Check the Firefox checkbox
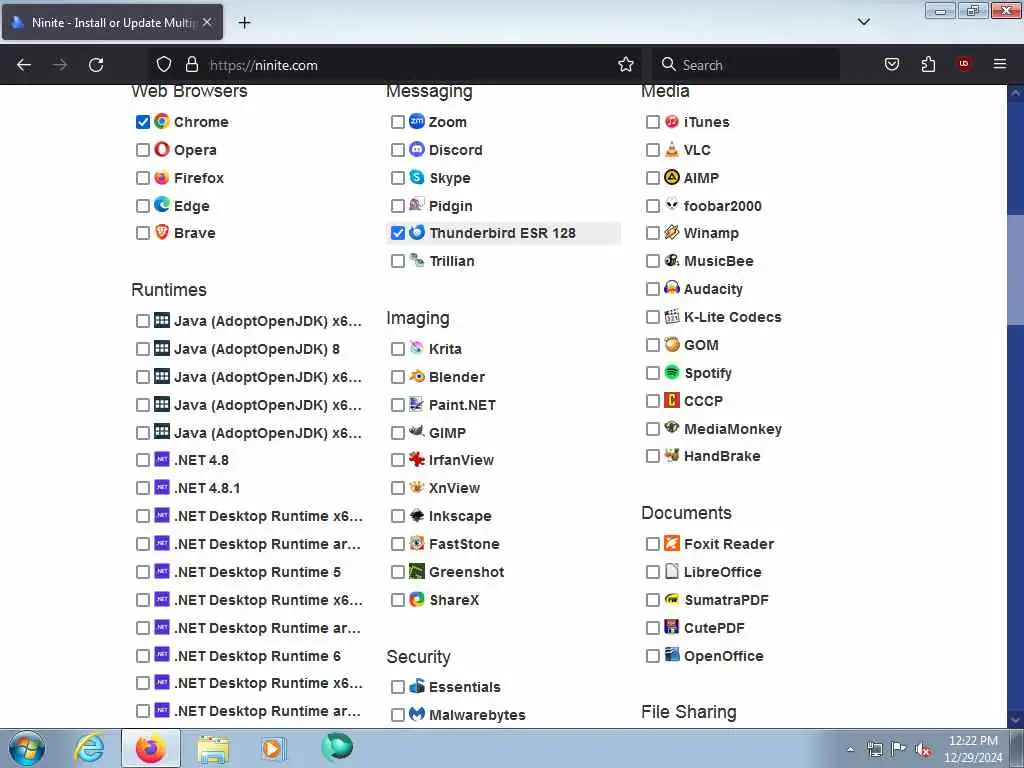 (x=143, y=178)
